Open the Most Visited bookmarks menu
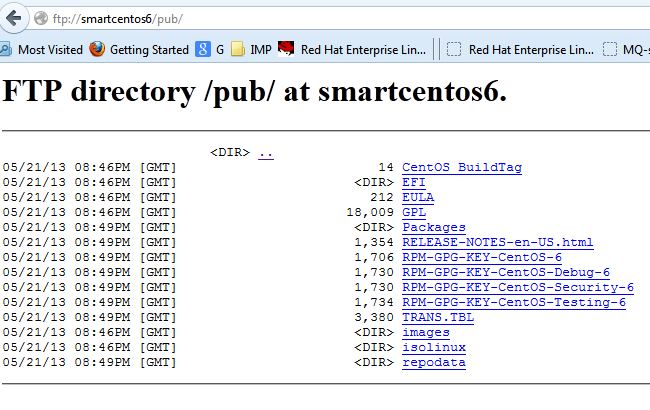Viewport: 650px width, 410px height. [51, 50]
